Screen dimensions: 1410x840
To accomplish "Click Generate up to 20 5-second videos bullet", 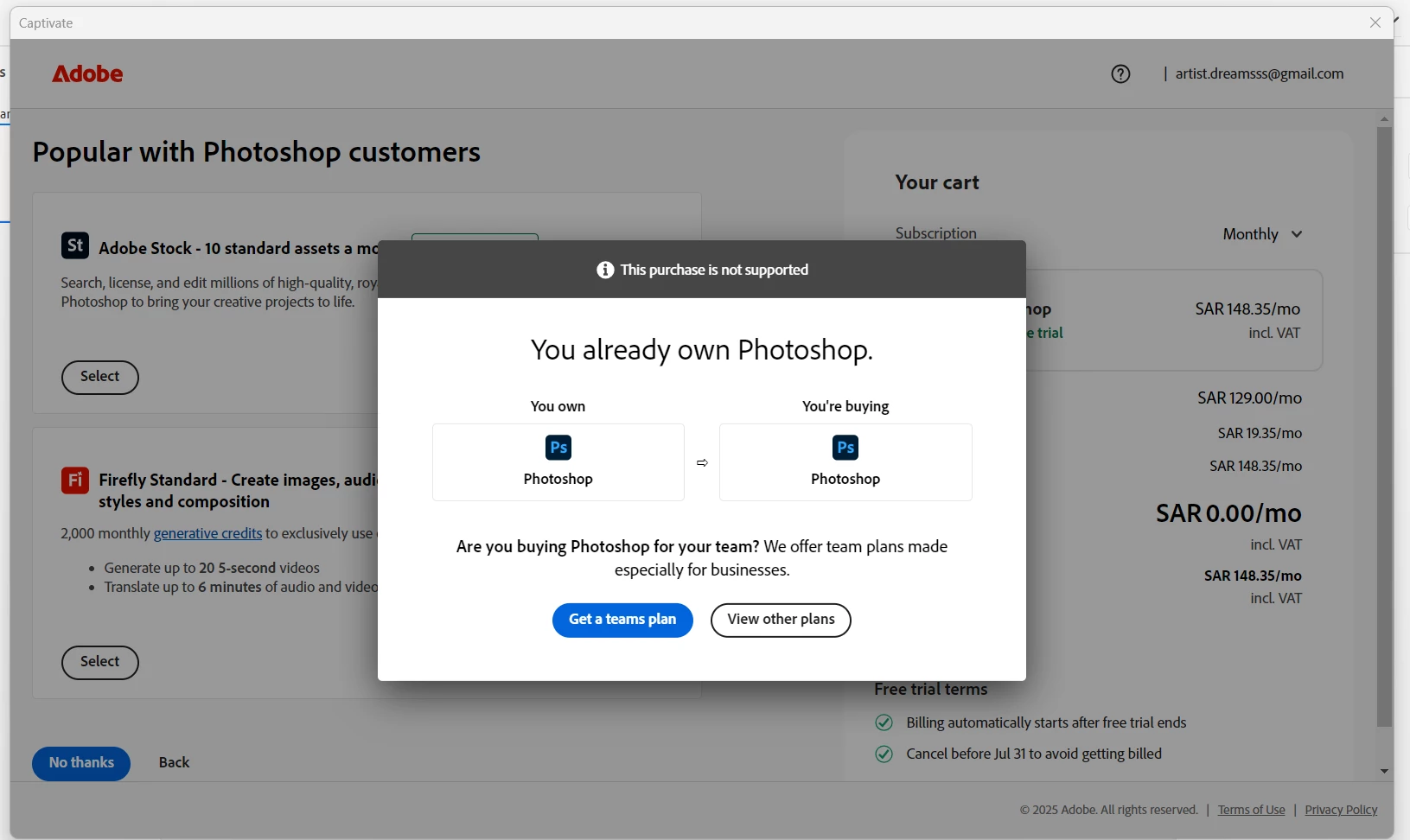I will point(212,568).
